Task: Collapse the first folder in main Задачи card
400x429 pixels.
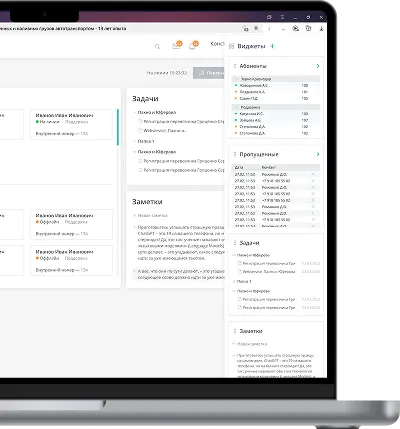Action: click(134, 113)
